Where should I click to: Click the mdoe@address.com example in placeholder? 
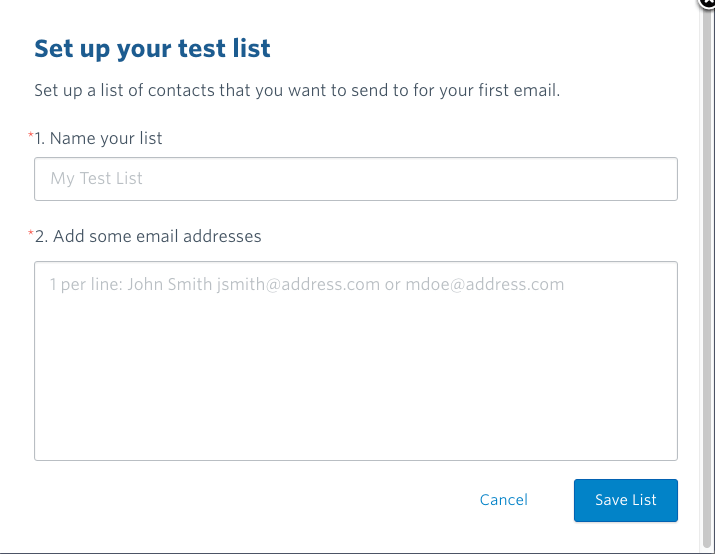(x=485, y=285)
